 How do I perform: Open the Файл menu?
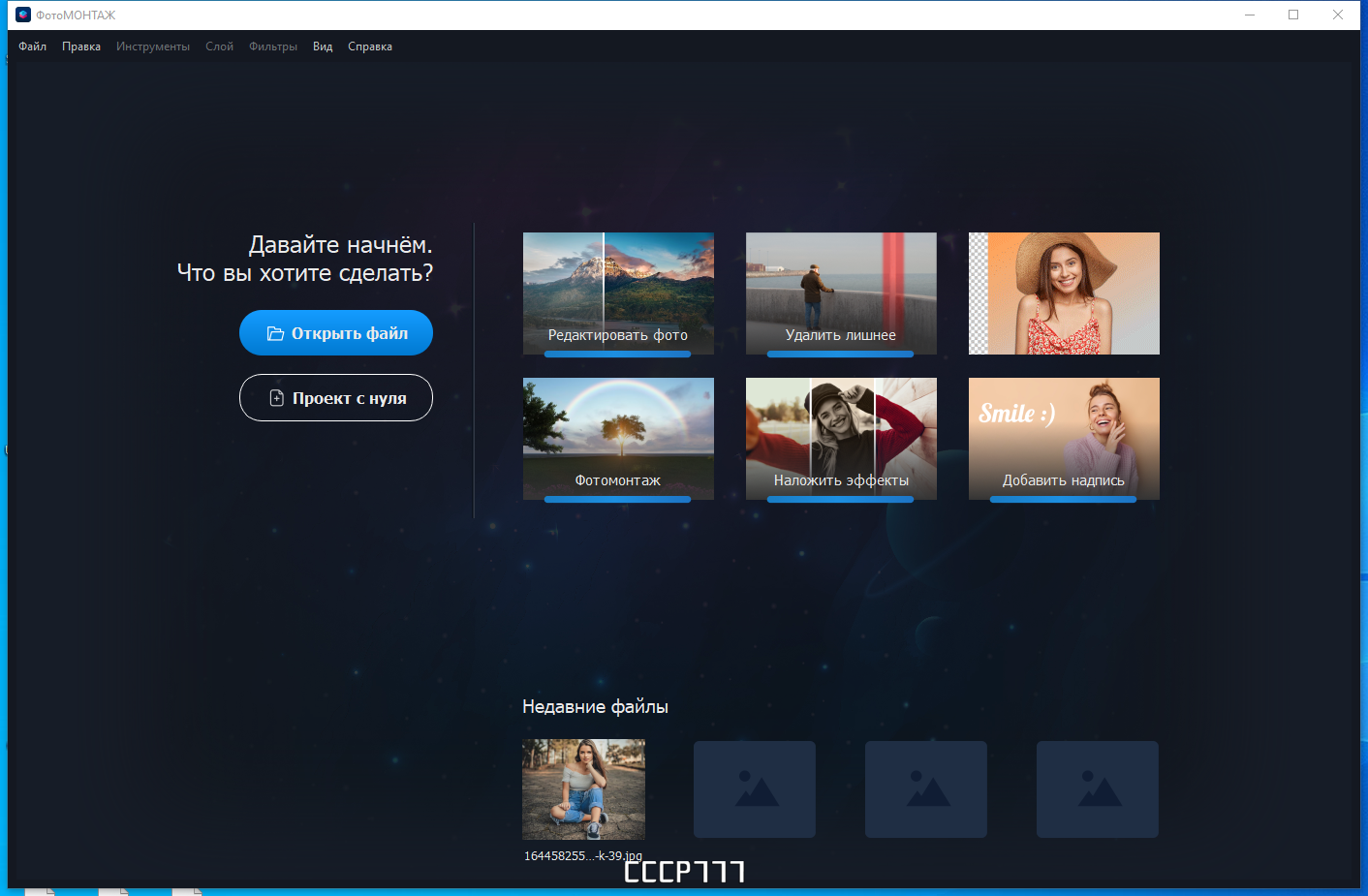30,46
